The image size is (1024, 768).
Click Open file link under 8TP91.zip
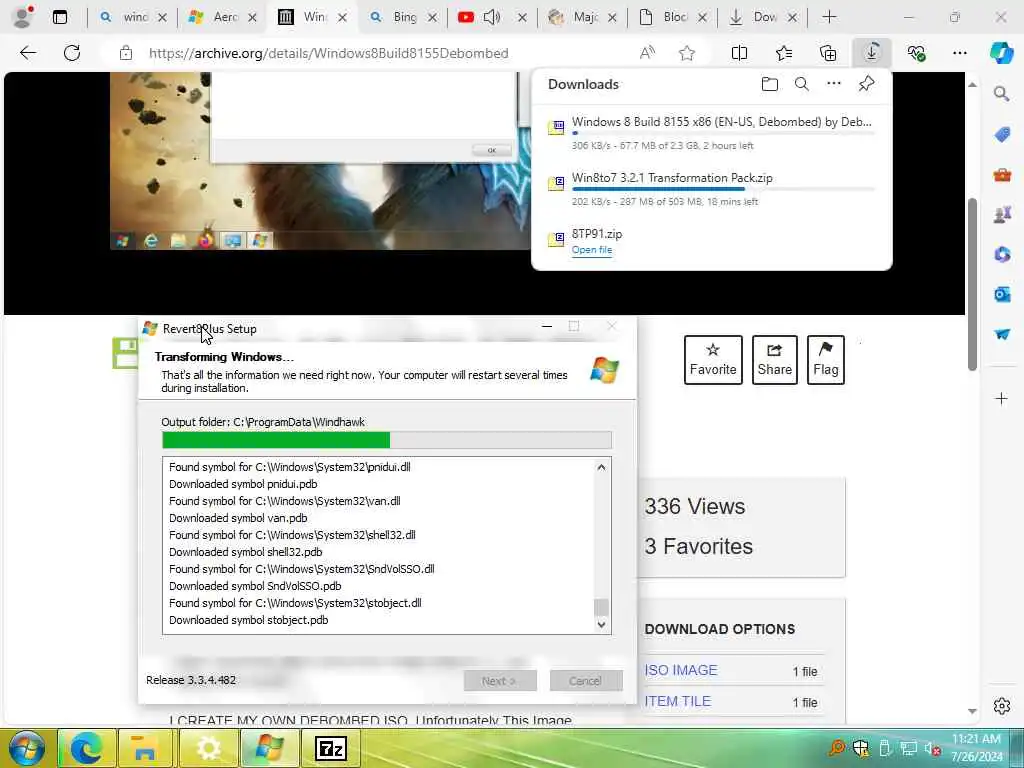(x=592, y=250)
